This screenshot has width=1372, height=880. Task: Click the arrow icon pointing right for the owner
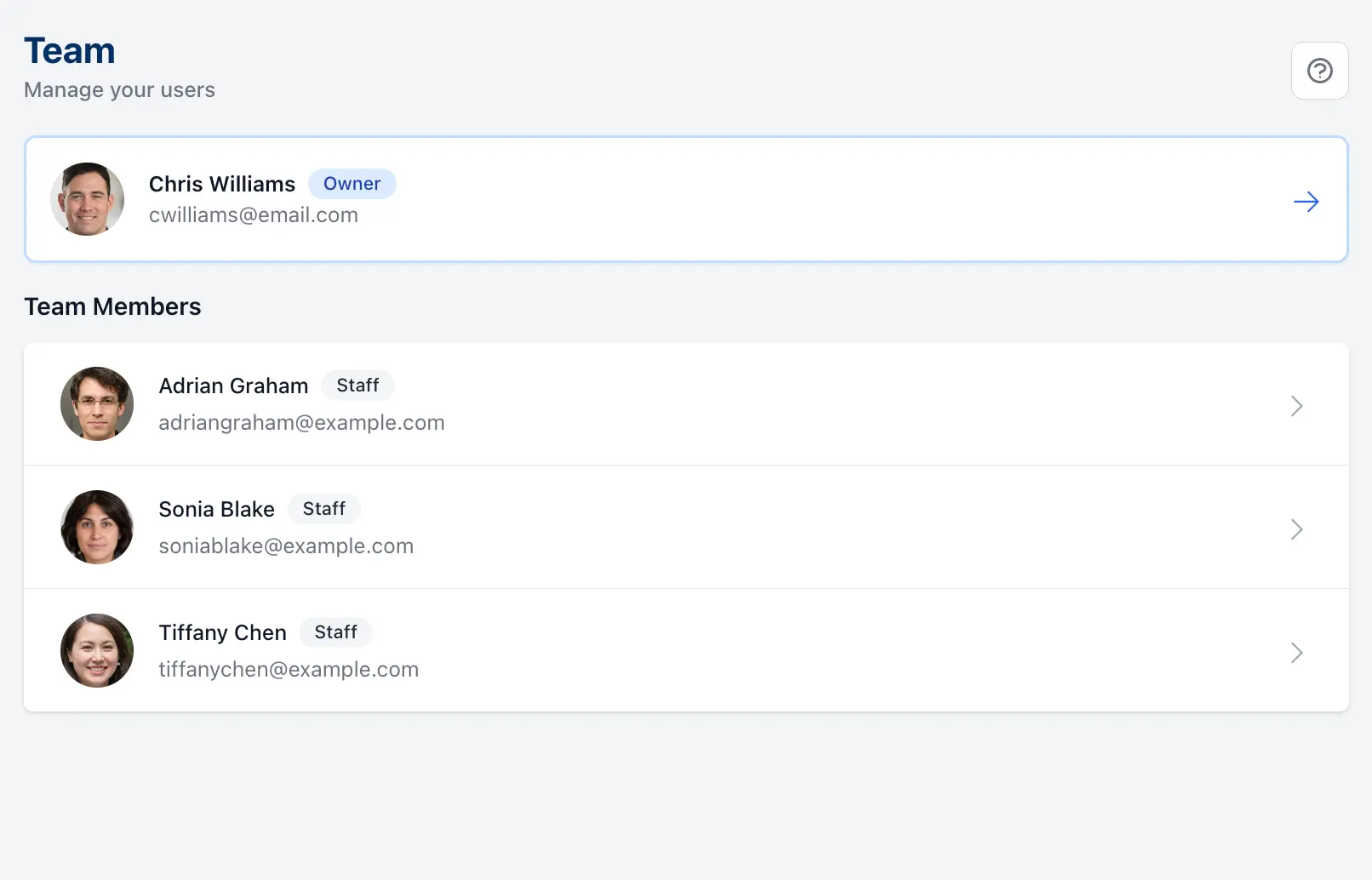coord(1306,201)
